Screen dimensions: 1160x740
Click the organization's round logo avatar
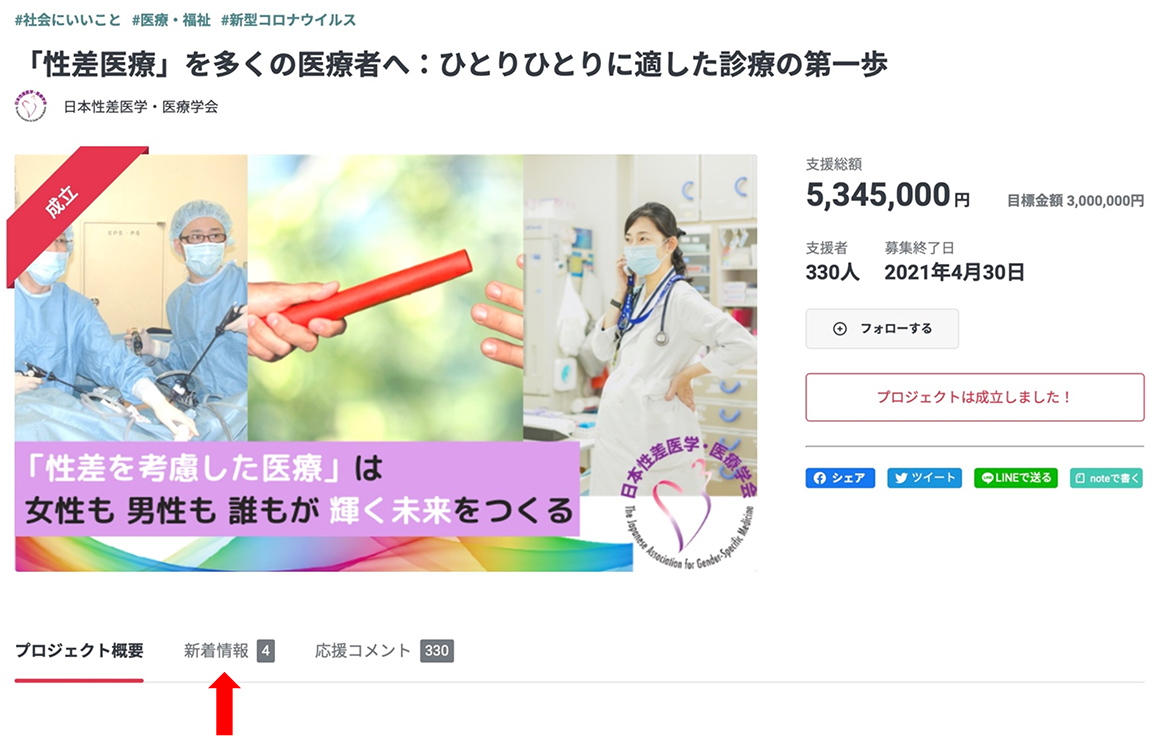30,107
